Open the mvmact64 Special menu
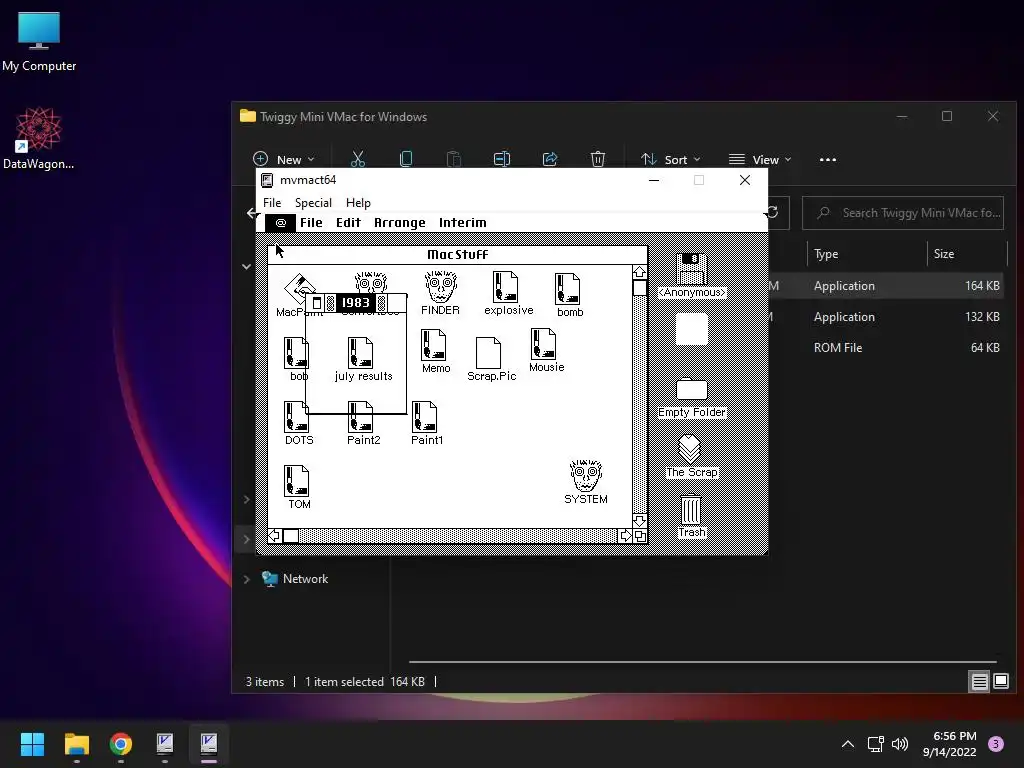The image size is (1024, 768). pyautogui.click(x=313, y=202)
